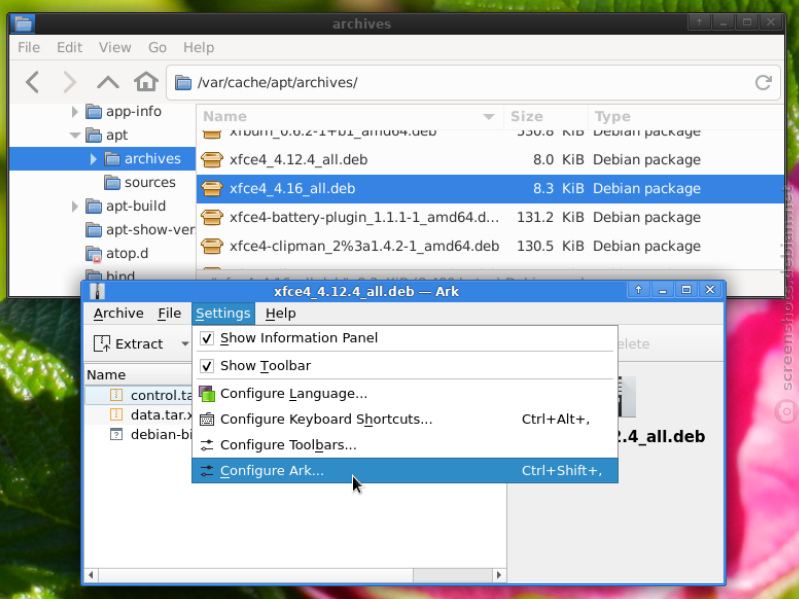
Task: Toggle Show Toolbar checkbox
Action: (206, 366)
